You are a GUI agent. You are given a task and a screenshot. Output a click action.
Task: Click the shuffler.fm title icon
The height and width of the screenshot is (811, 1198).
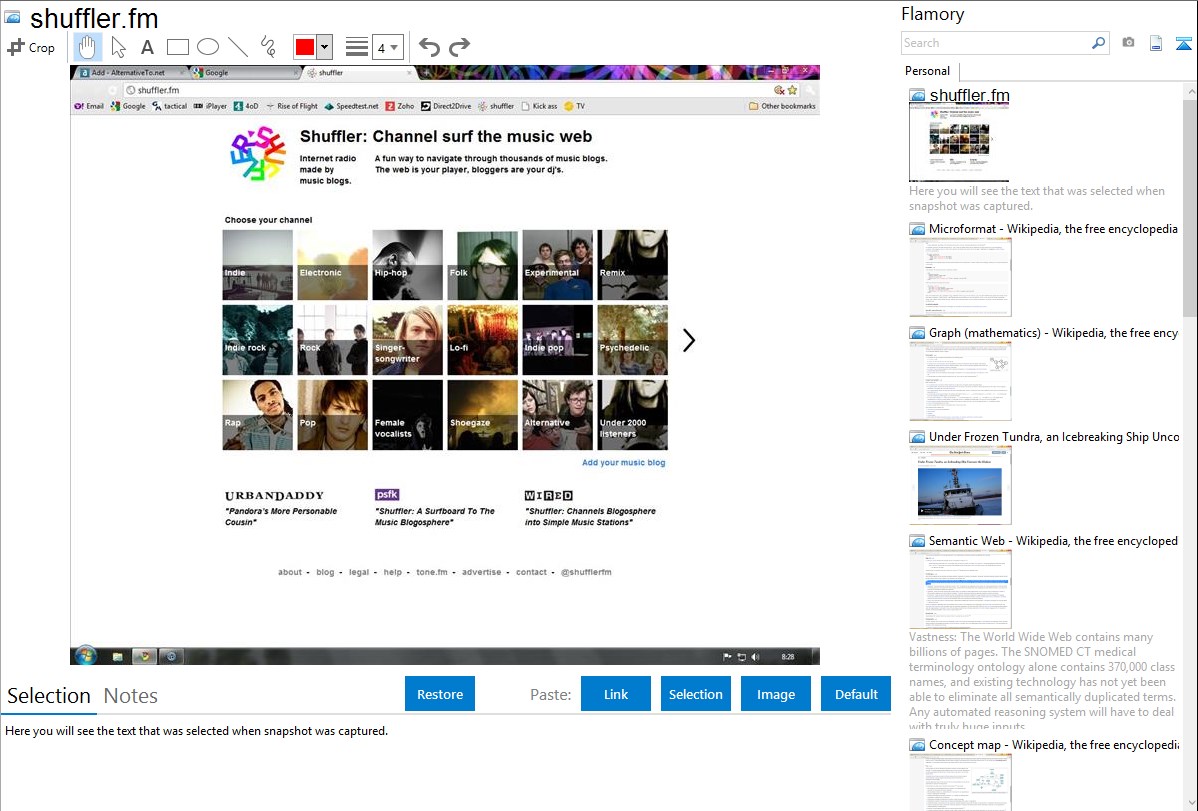click(12, 17)
